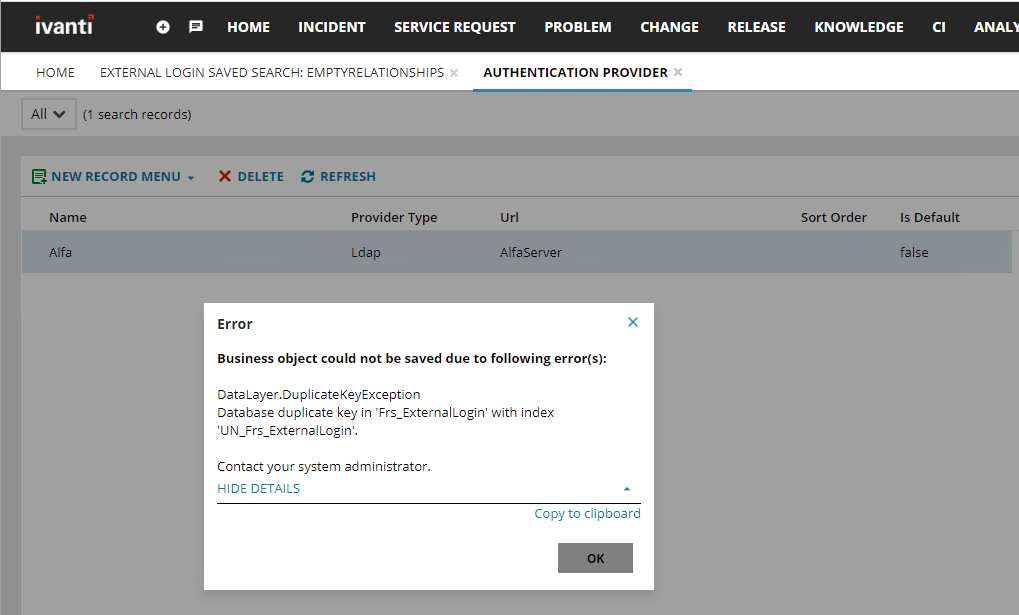Click the red Delete button
The height and width of the screenshot is (615, 1019).
(251, 177)
